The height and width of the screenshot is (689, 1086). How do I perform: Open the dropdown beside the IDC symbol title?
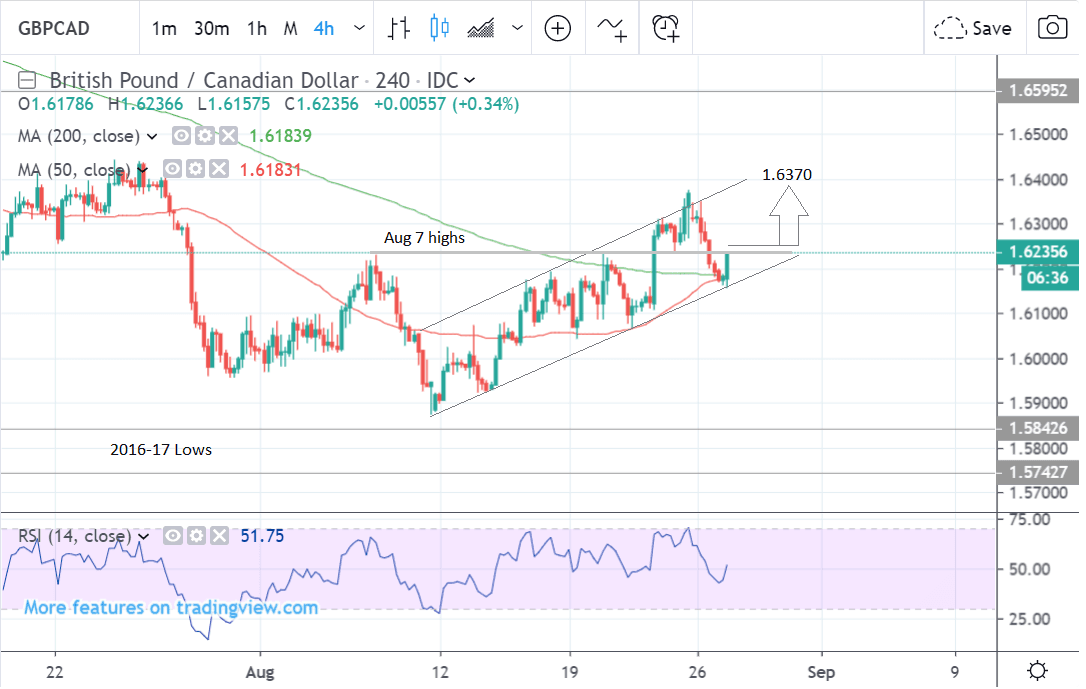470,80
